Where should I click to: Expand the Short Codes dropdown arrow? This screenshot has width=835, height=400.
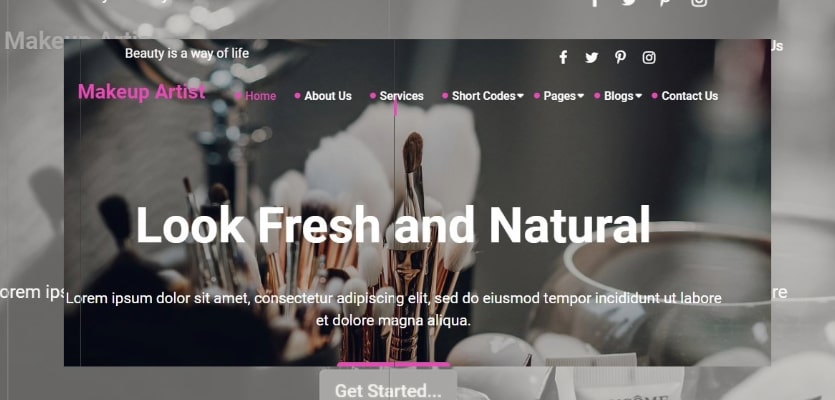point(520,96)
